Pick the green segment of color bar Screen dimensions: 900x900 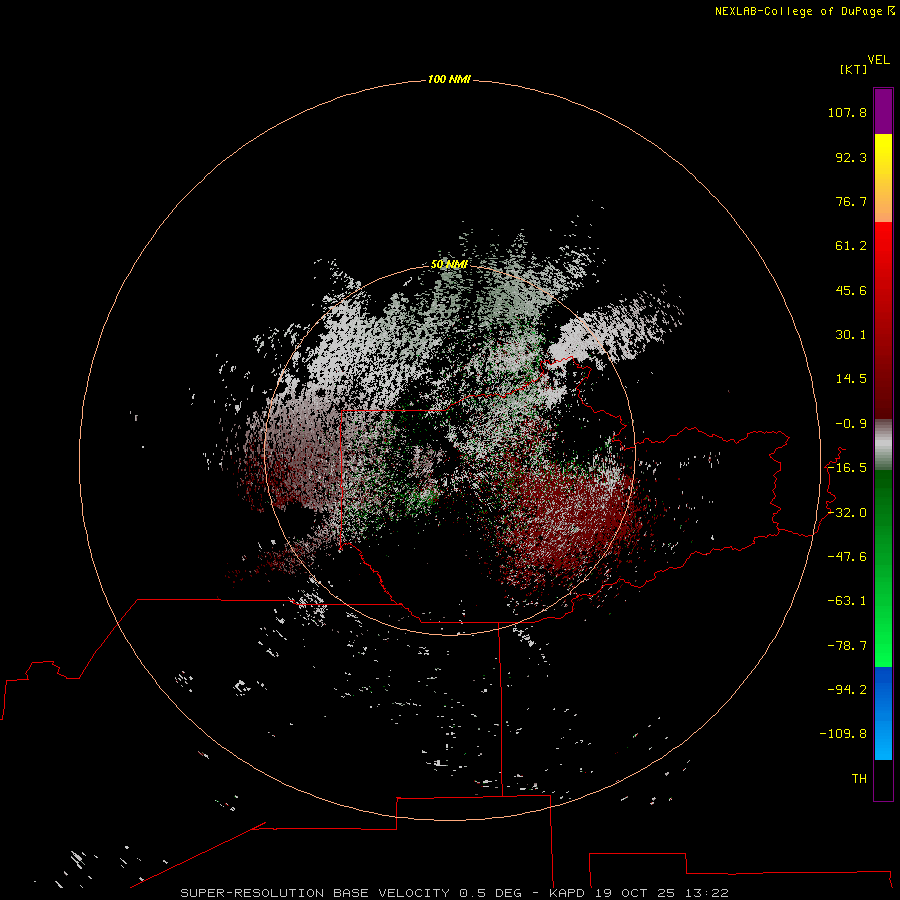pyautogui.click(x=883, y=568)
